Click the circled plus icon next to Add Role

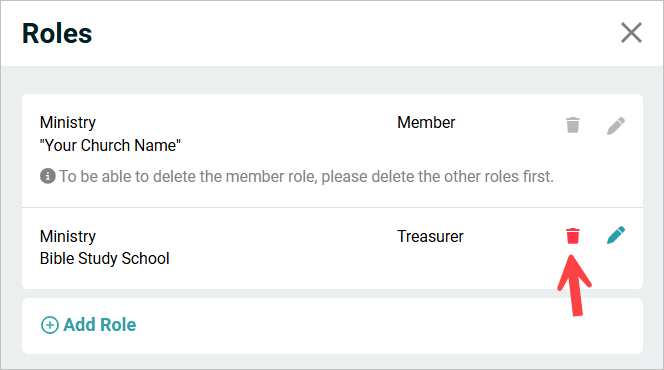(50, 325)
